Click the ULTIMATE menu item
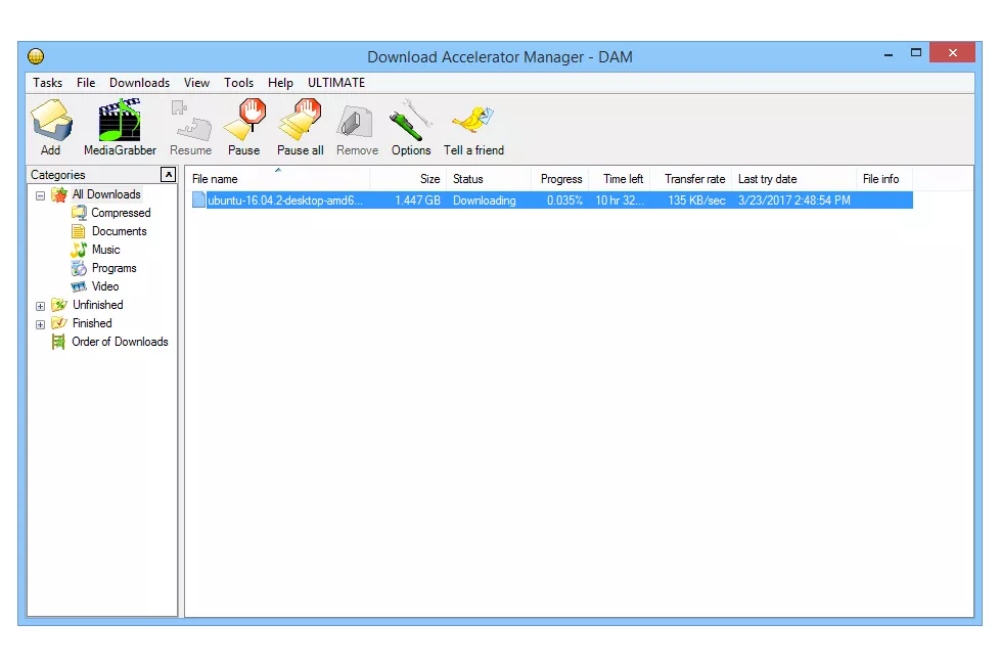Image resolution: width=1000 pixels, height=667 pixels. [336, 83]
